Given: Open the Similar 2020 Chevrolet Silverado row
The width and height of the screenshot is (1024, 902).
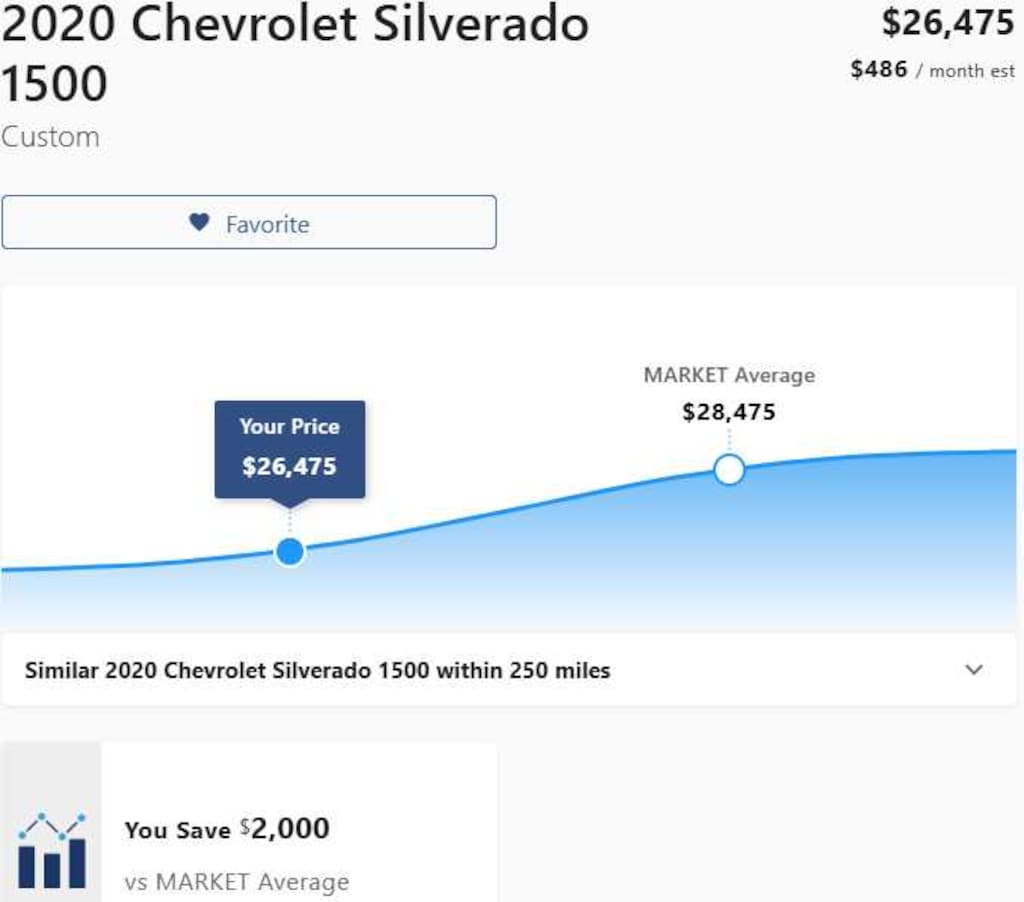Looking at the screenshot, I should [317, 670].
